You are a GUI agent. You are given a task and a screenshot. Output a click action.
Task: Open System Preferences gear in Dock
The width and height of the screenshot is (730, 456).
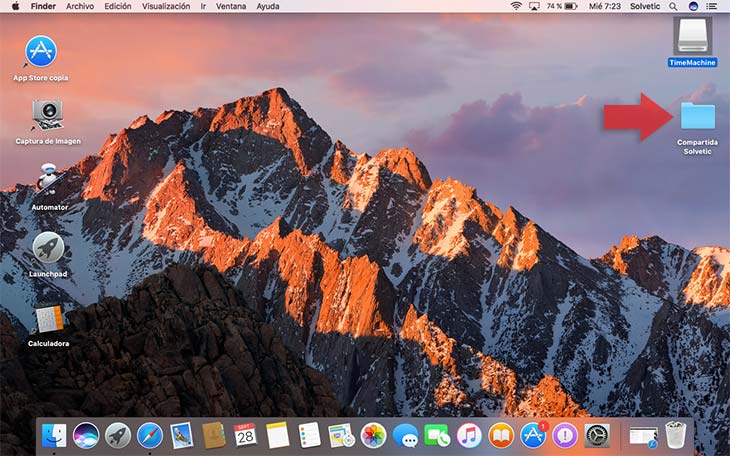(597, 436)
